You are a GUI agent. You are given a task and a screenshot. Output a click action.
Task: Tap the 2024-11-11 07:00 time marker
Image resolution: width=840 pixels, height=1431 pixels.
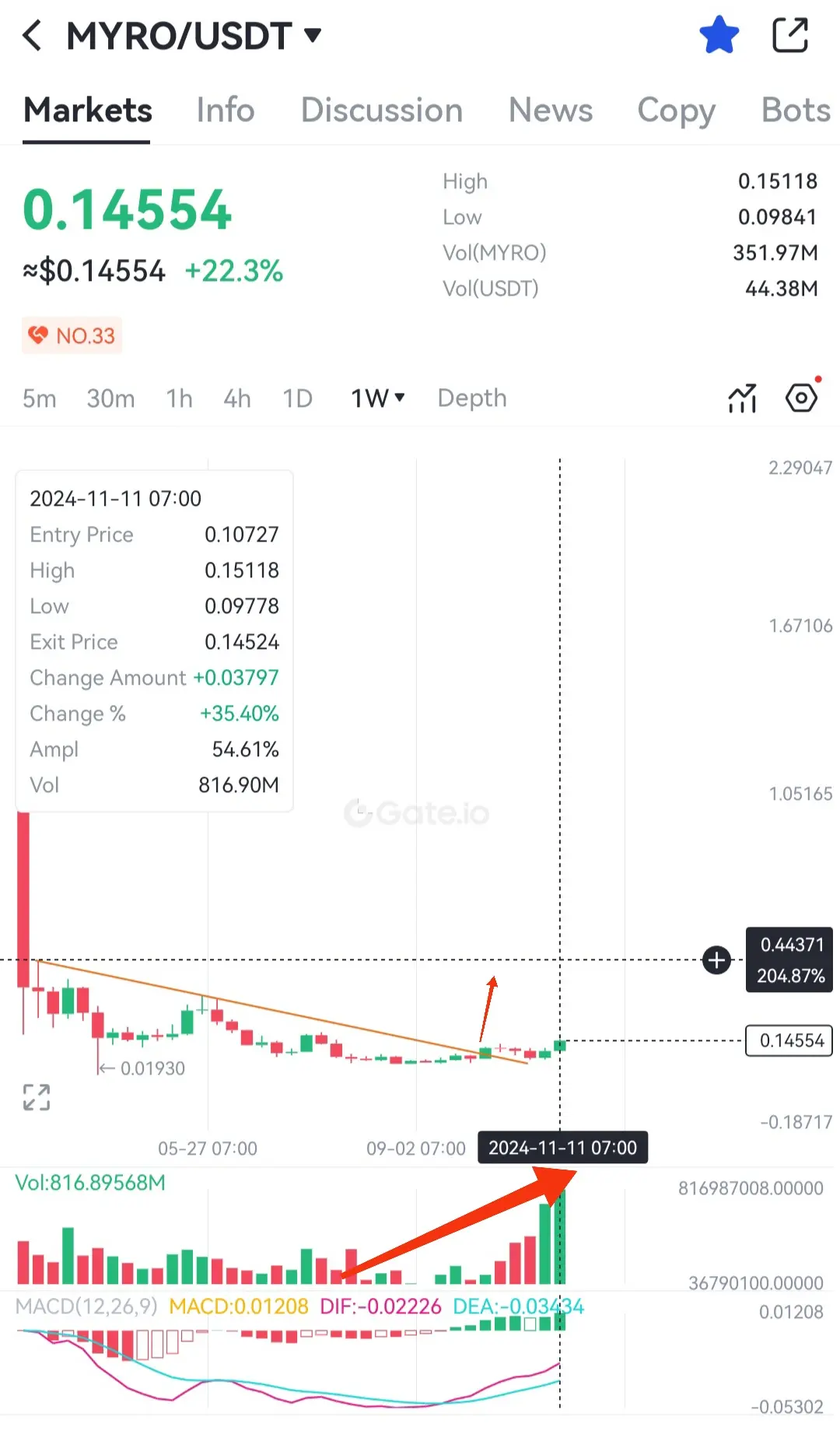[x=562, y=1148]
